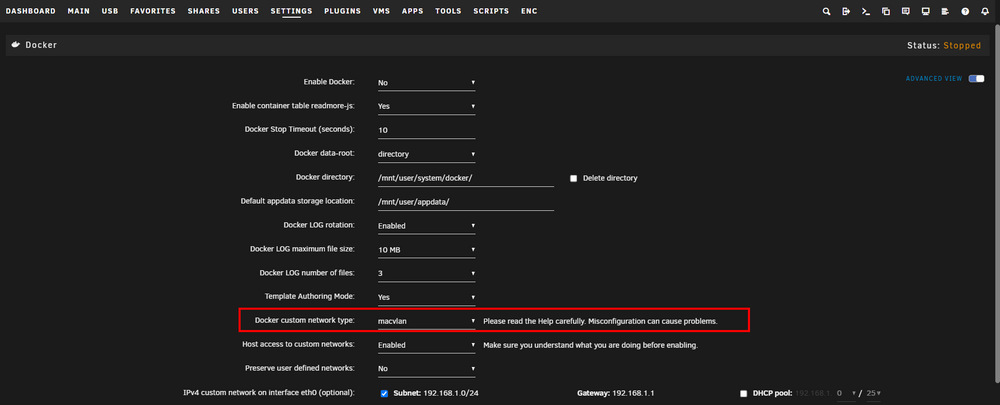1000x405 pixels.
Task: Open the Enable Docker dropdown
Action: click(426, 83)
